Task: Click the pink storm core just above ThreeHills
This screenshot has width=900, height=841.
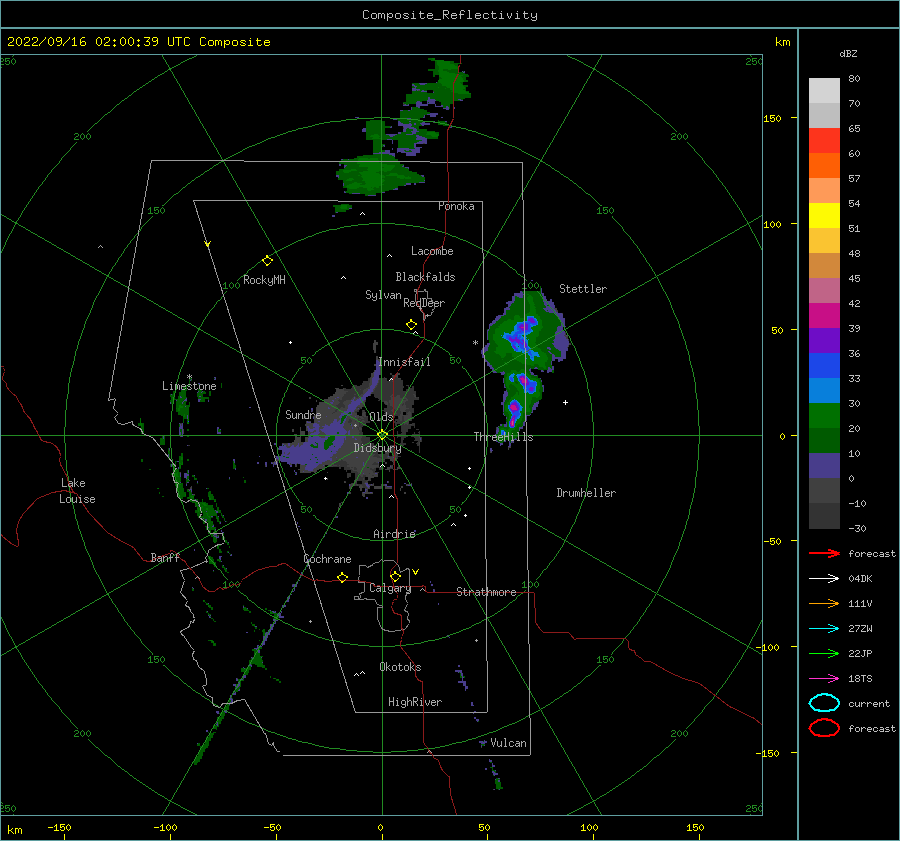Action: [x=514, y=409]
